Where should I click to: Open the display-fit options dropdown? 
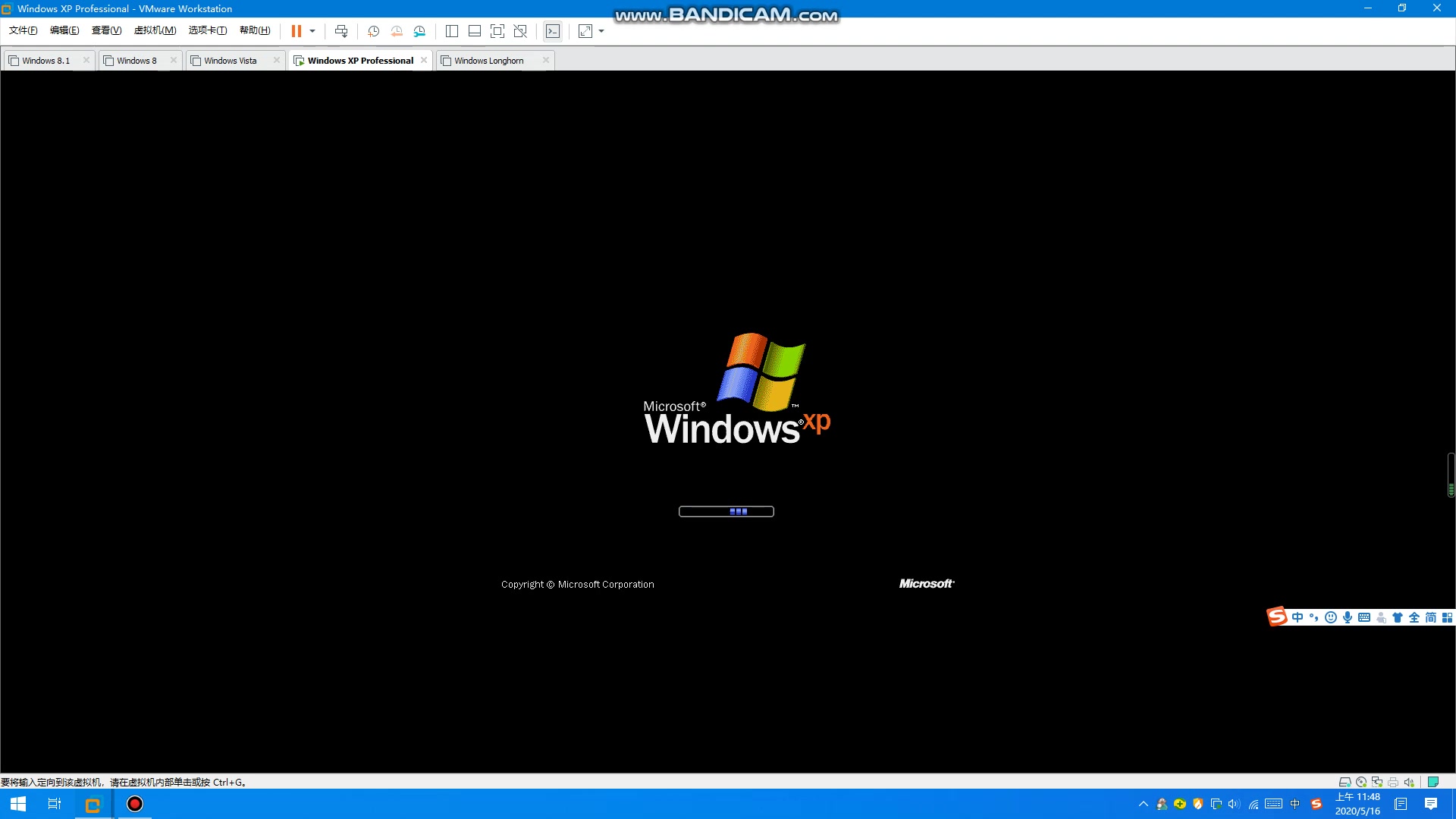tap(601, 31)
